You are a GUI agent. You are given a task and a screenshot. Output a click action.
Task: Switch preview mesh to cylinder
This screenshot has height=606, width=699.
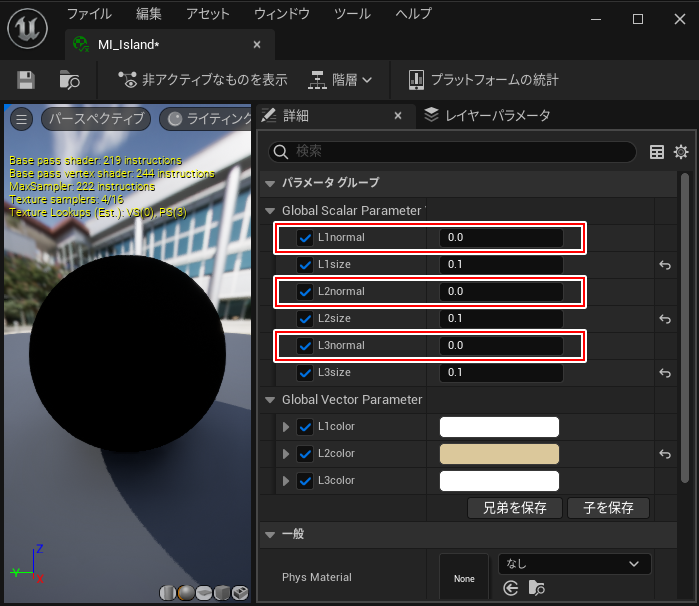pos(168,593)
